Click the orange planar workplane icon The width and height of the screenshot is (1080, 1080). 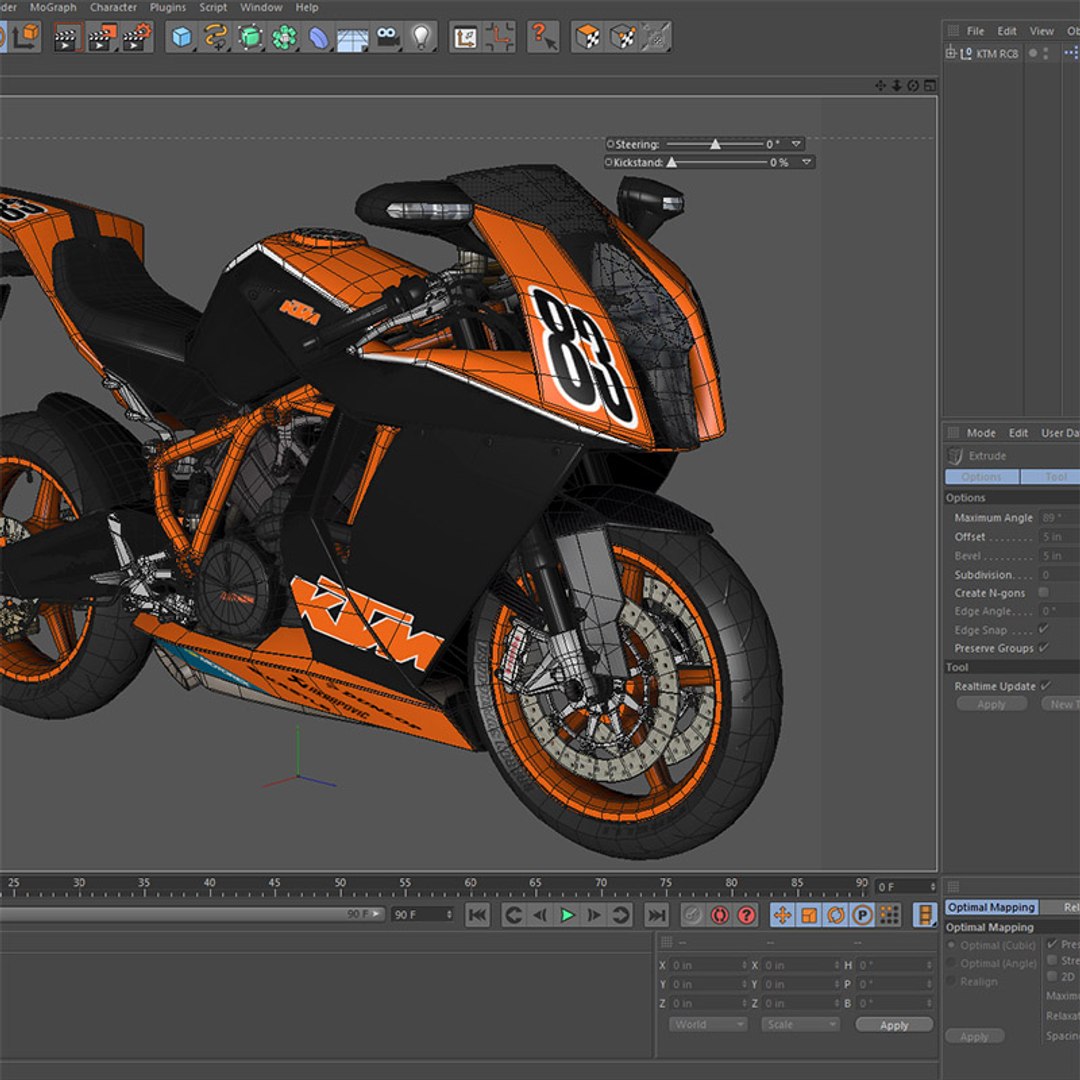coord(500,37)
